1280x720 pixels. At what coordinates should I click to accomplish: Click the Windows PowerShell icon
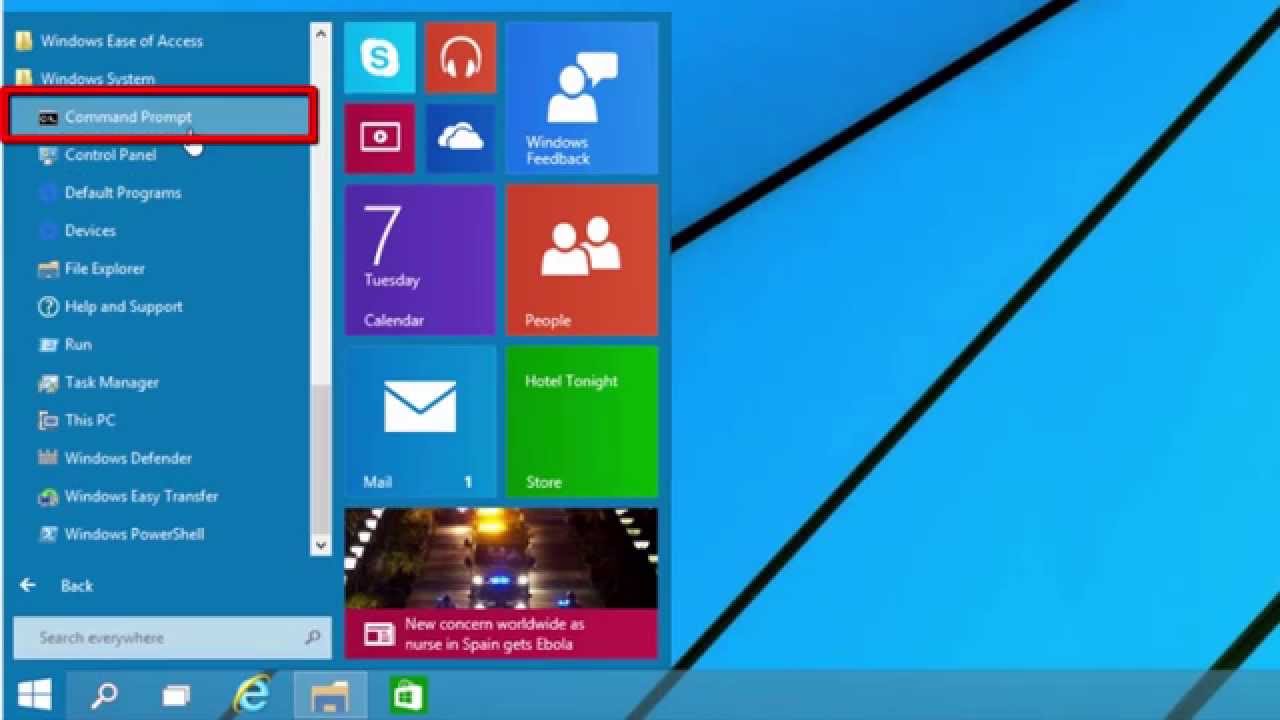pos(48,534)
